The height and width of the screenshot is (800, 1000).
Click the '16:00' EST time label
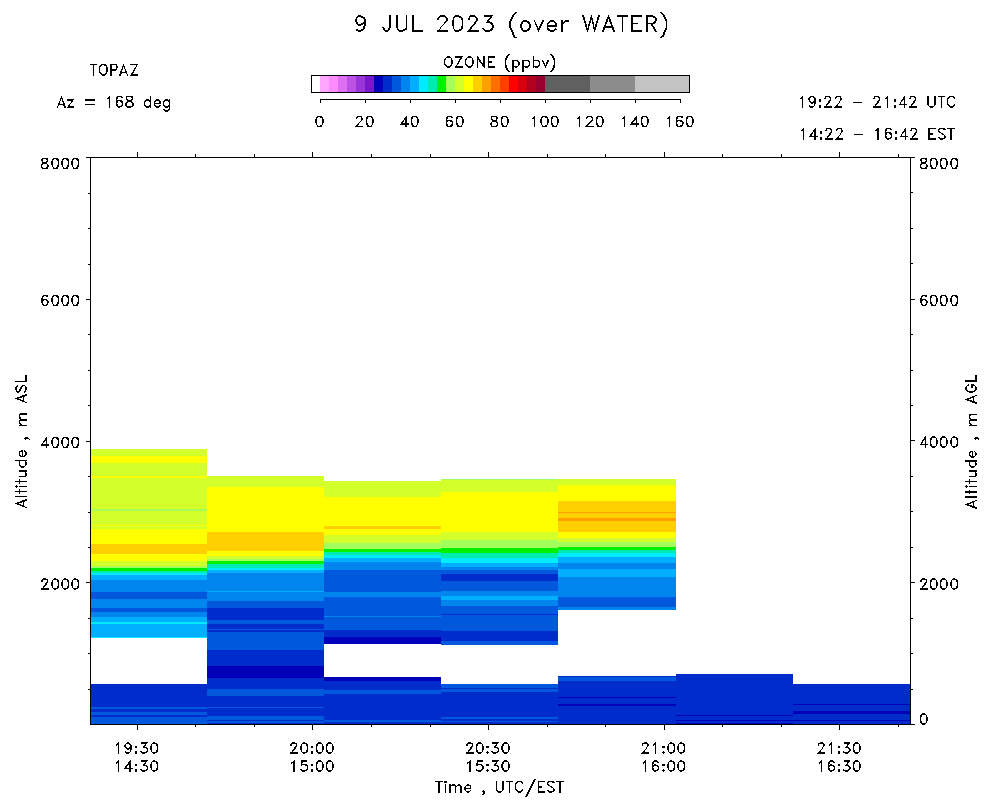point(664,766)
